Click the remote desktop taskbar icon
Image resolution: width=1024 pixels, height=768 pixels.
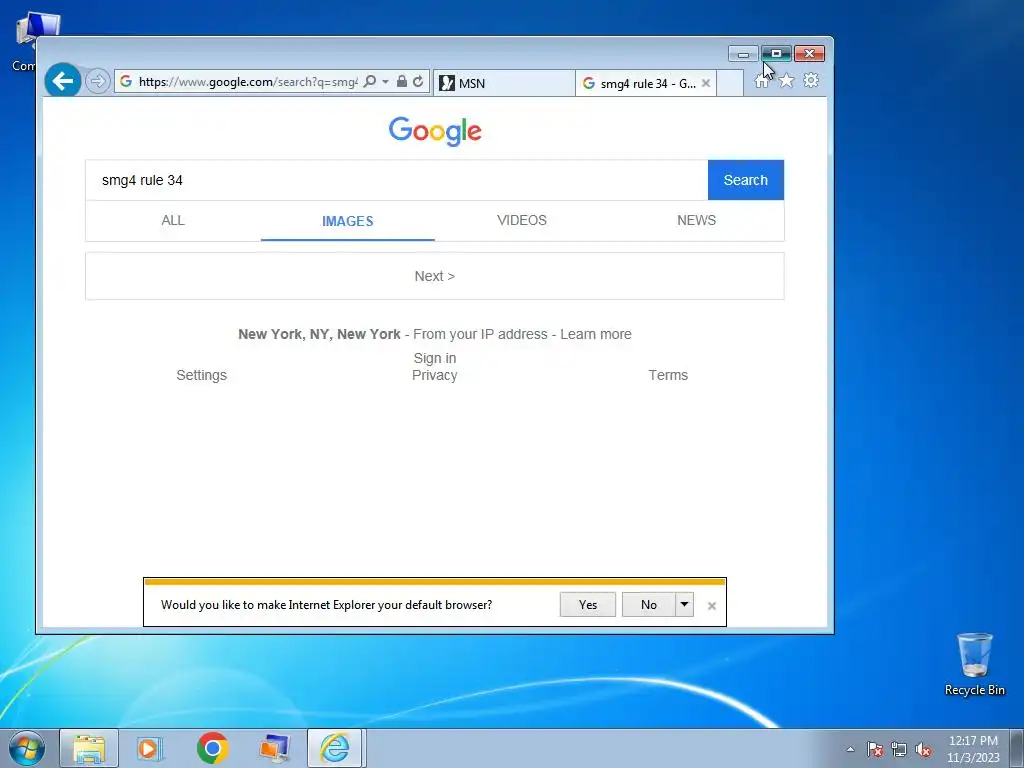tap(274, 748)
